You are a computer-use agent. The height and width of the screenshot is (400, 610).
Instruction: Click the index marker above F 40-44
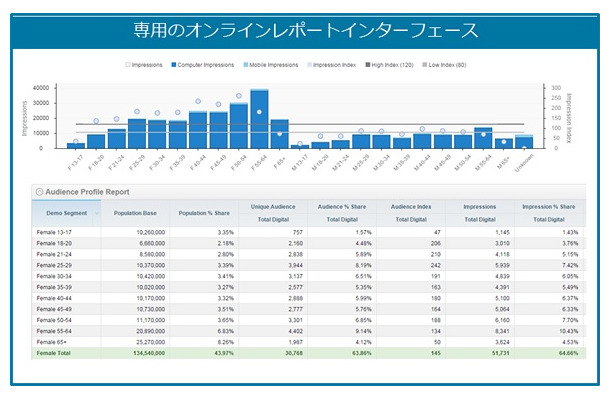(x=198, y=101)
